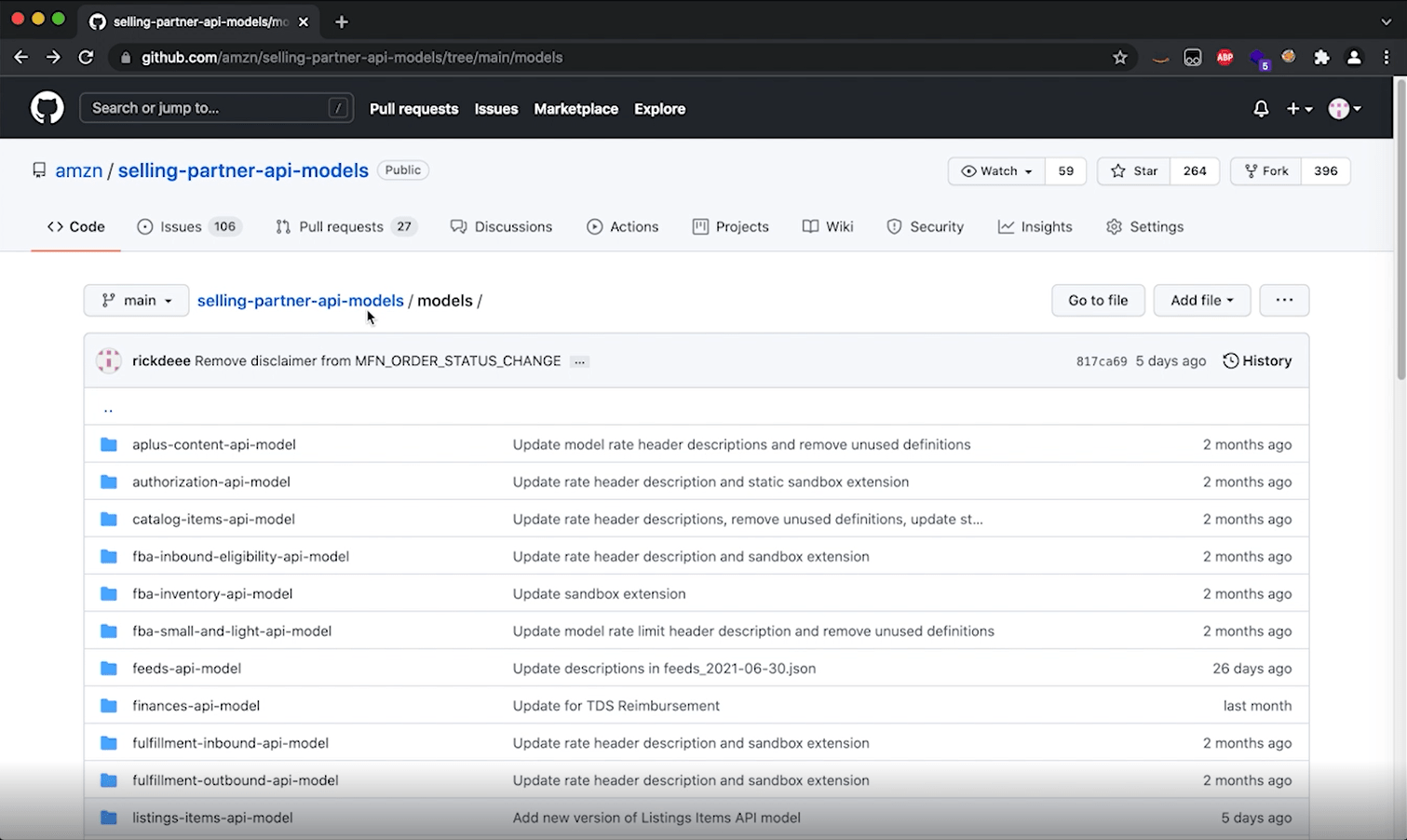Expand the Add file dropdown

point(1201,300)
